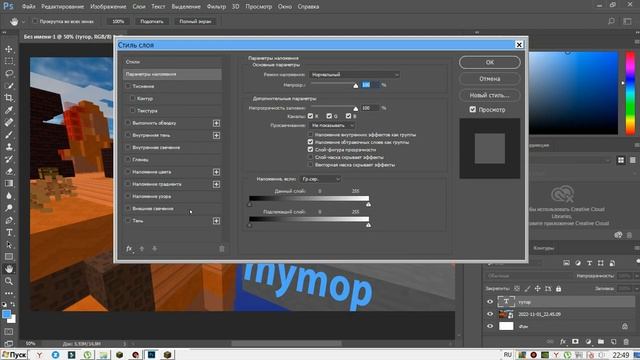Open Файл menu
The height and width of the screenshot is (360, 640).
click(29, 7)
